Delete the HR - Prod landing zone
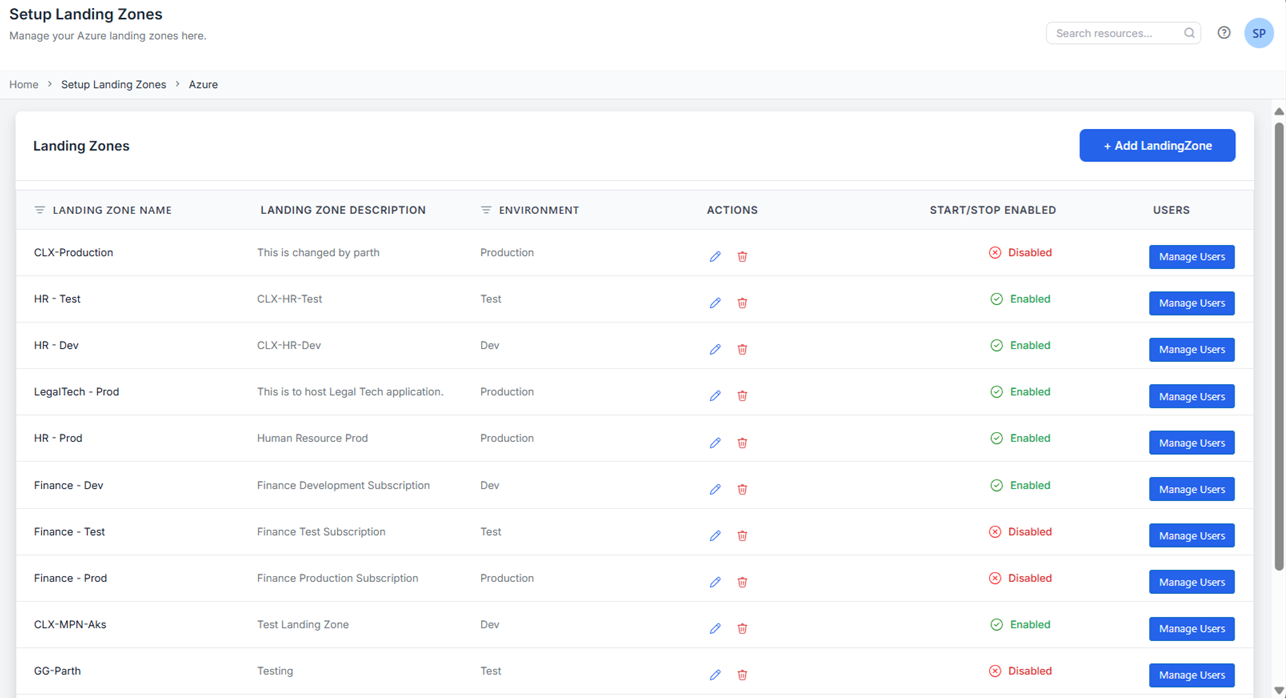The height and width of the screenshot is (698, 1286). [x=742, y=443]
